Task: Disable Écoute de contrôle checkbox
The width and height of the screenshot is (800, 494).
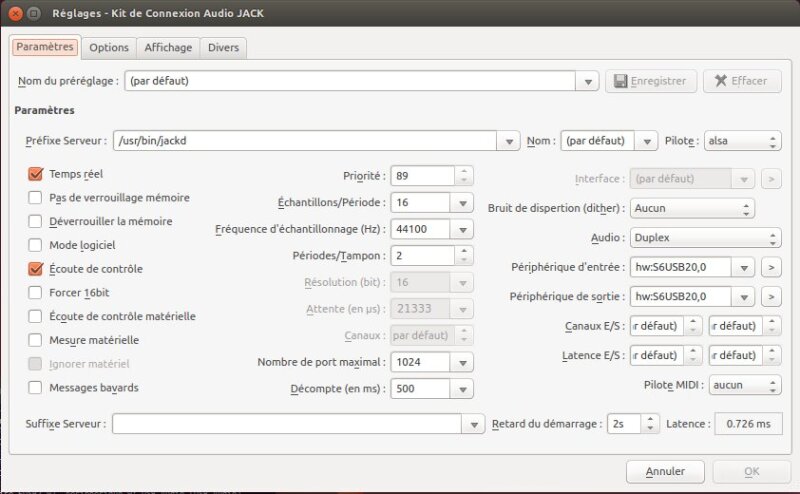Action: 35,269
